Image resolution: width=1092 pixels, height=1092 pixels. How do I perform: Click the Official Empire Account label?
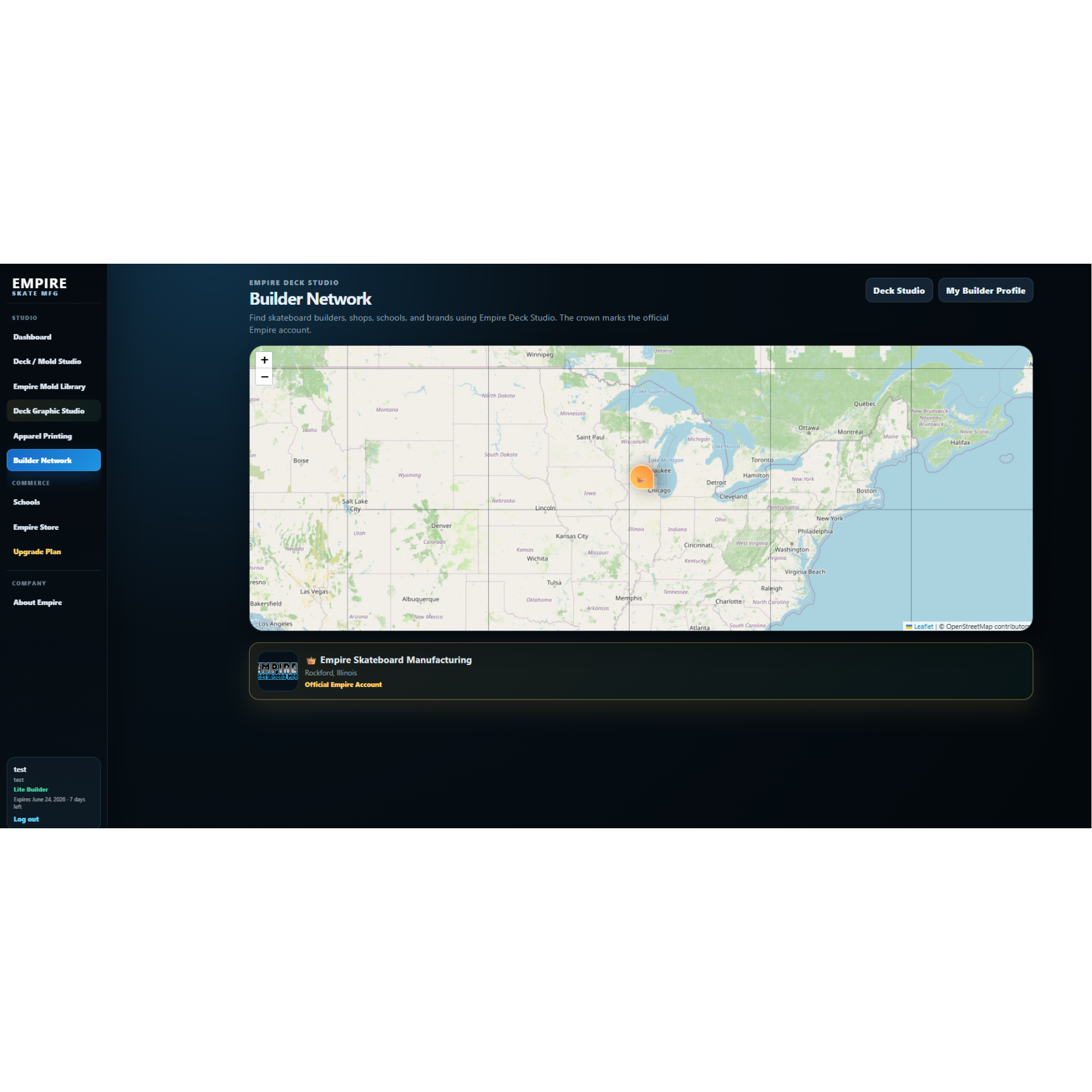point(343,685)
